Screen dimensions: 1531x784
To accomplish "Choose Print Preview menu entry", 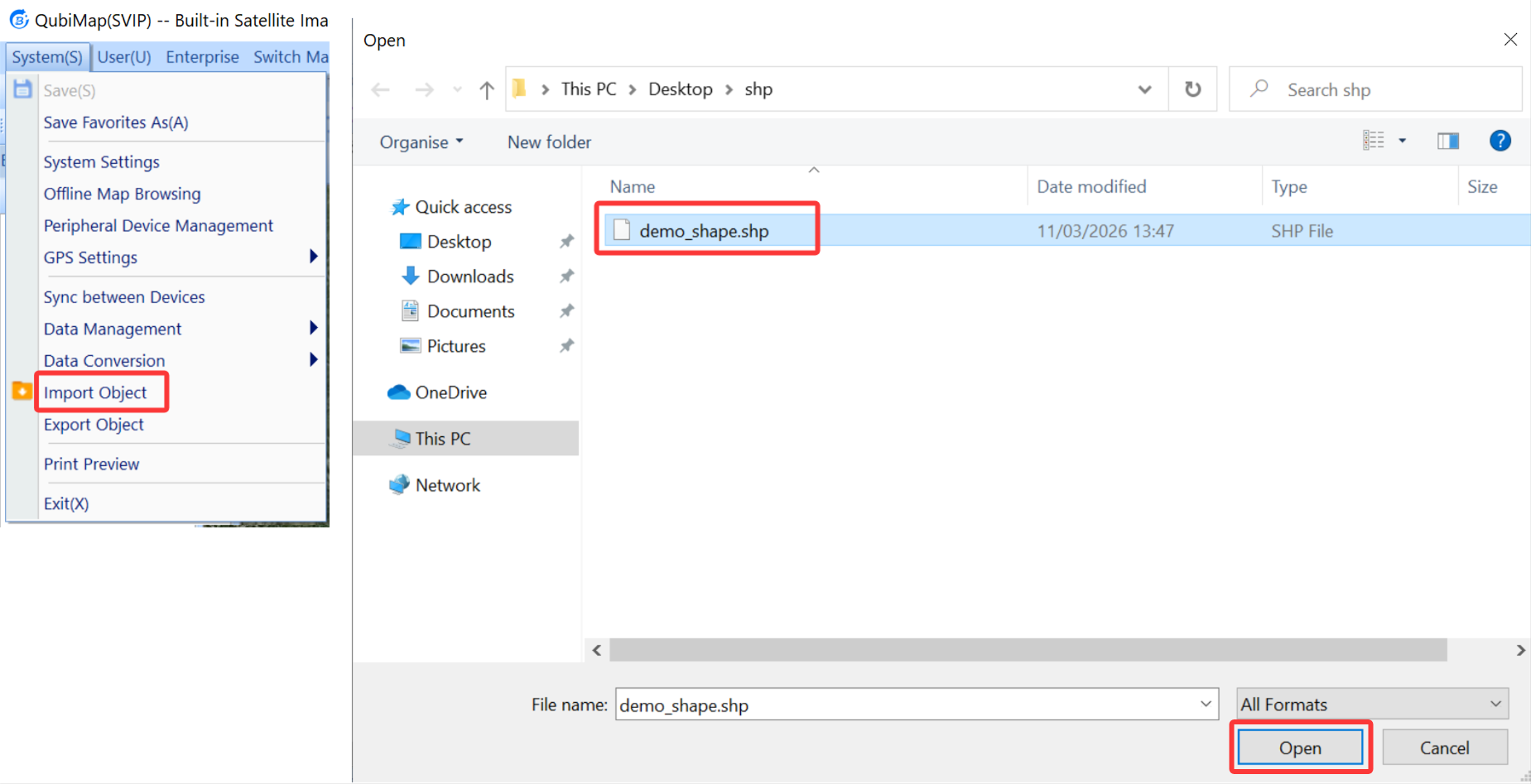I will click(x=92, y=464).
